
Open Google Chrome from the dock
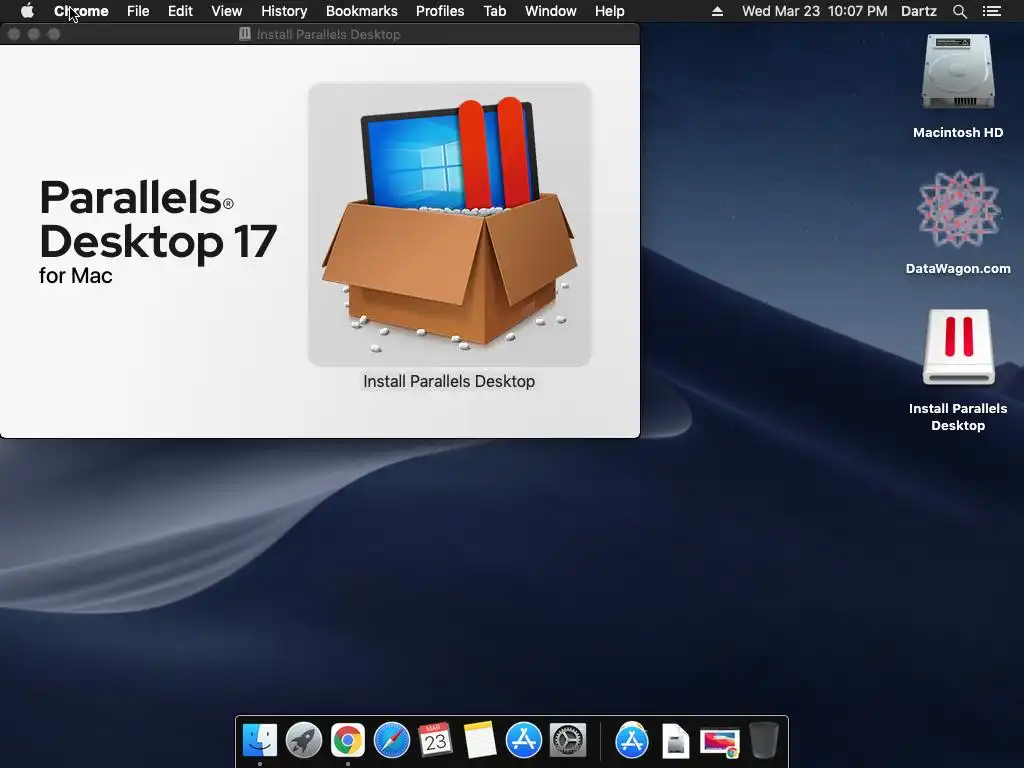pos(347,741)
